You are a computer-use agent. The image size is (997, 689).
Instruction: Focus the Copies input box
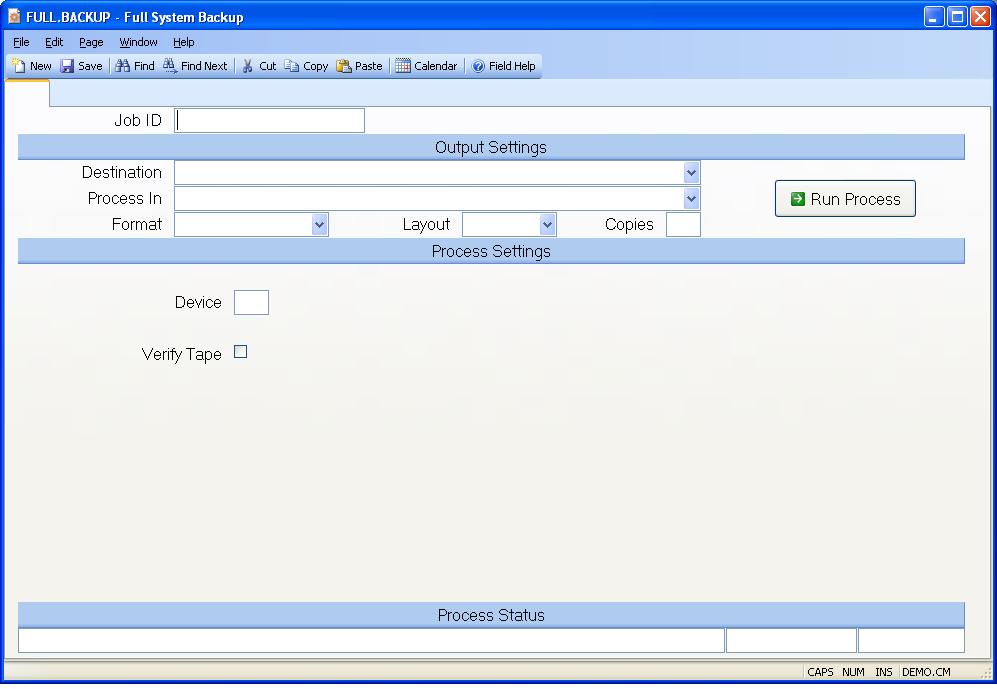coord(683,225)
